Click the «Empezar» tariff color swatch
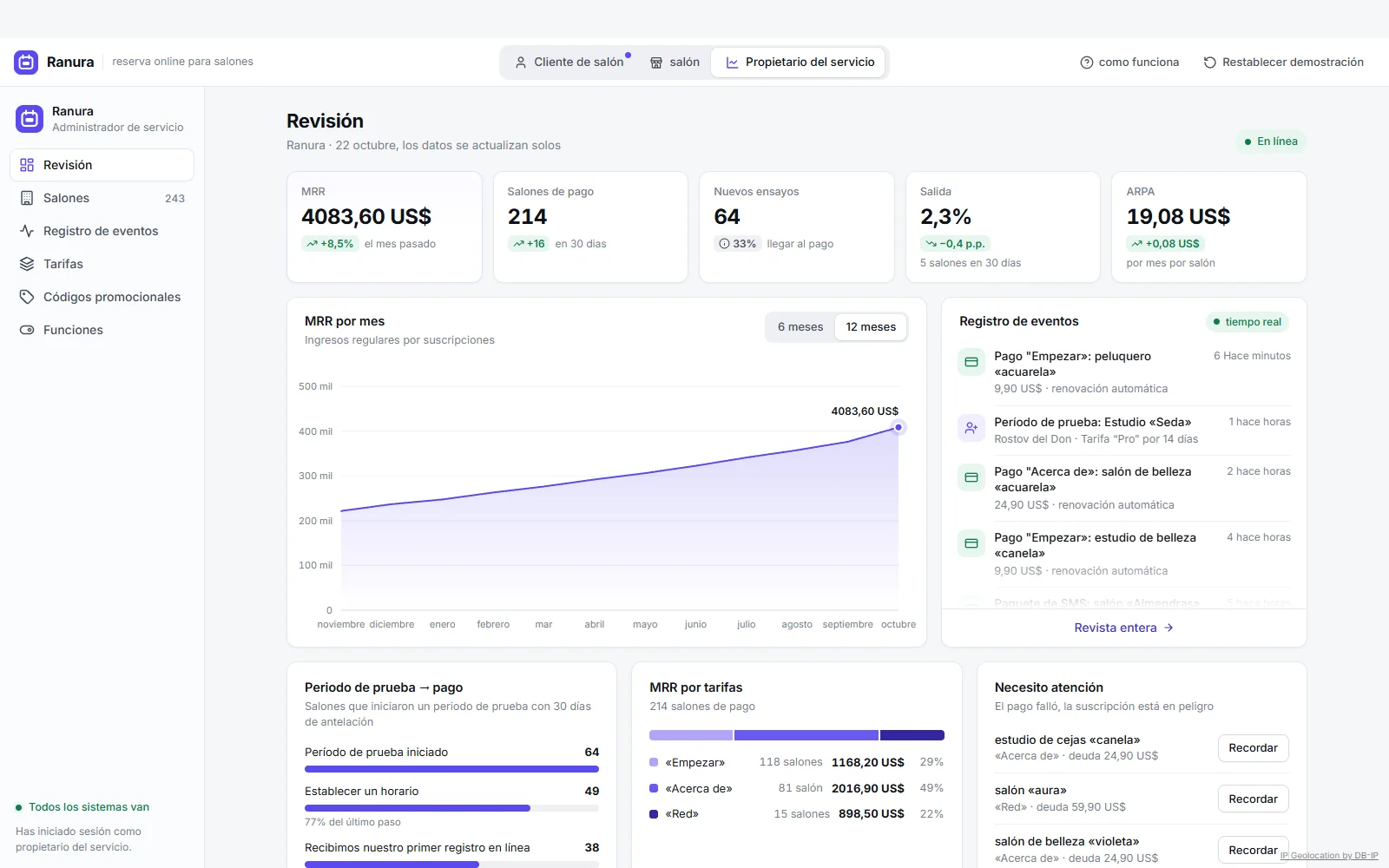Image resolution: width=1389 pixels, height=868 pixels. 654,762
